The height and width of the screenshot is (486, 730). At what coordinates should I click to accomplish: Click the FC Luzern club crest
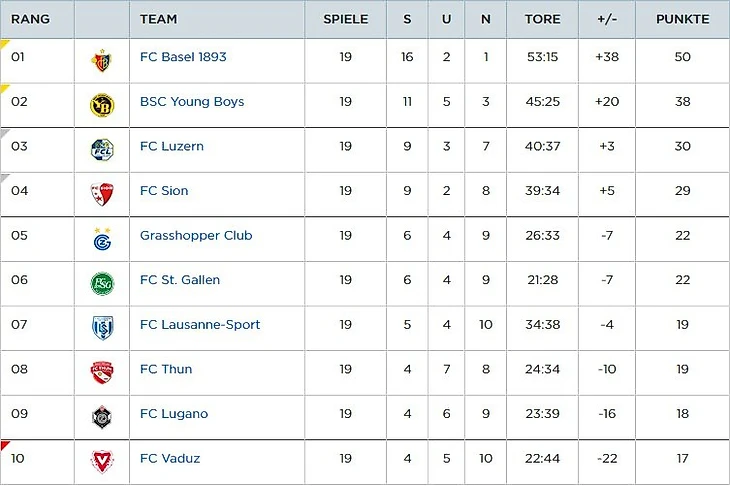102,148
